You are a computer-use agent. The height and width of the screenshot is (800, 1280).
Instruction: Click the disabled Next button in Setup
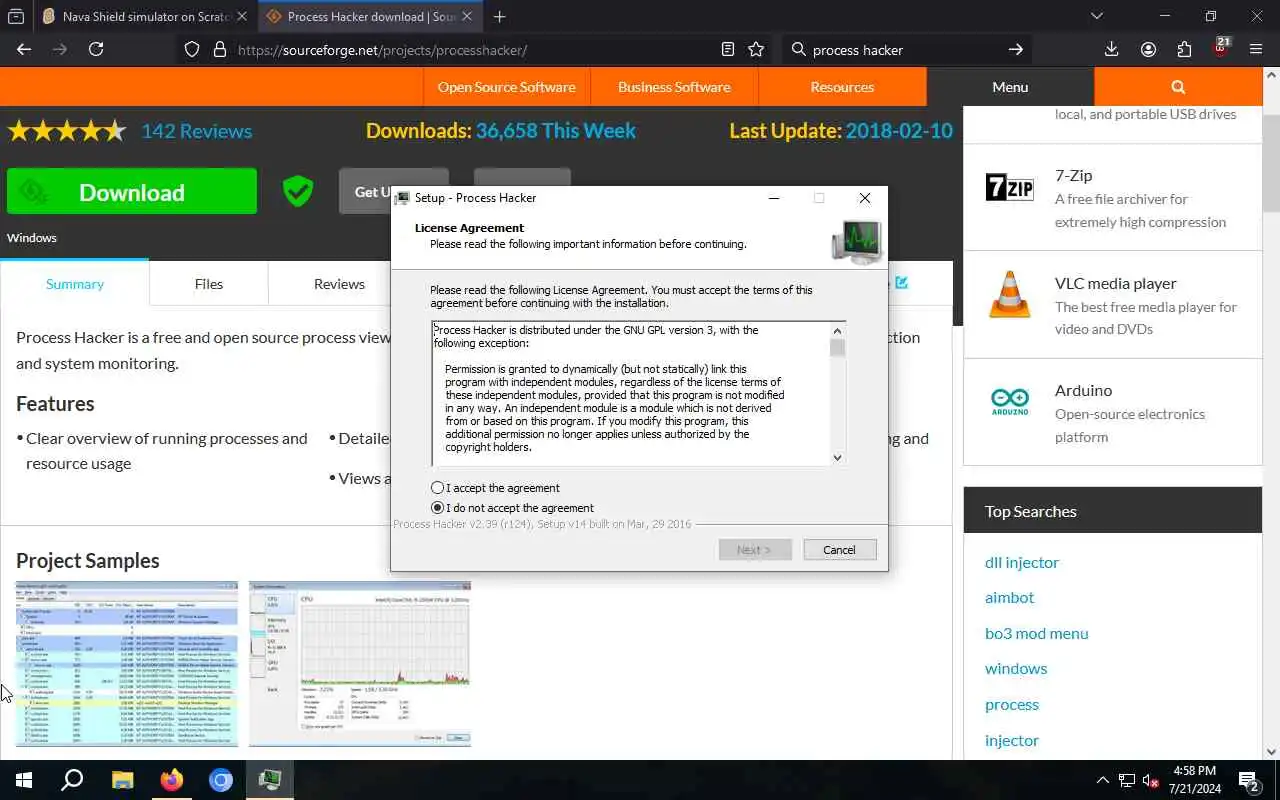tap(755, 550)
